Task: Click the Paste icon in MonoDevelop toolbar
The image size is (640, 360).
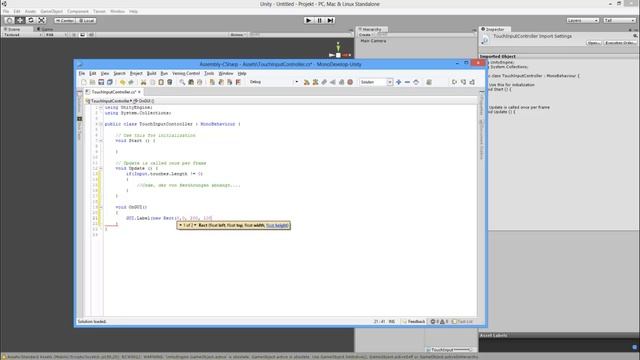Action: (x=161, y=82)
